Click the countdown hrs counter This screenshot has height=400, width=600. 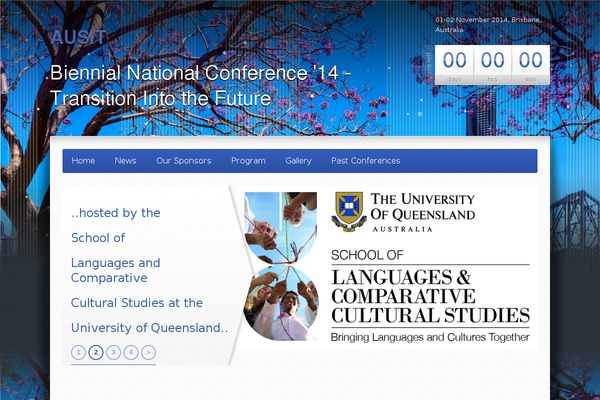tap(492, 65)
